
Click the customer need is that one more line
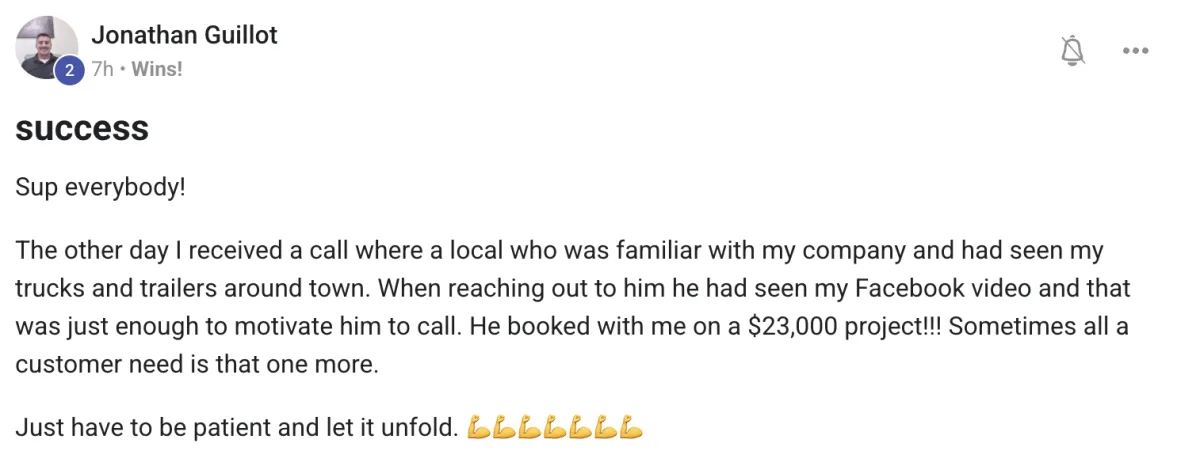click(197, 365)
